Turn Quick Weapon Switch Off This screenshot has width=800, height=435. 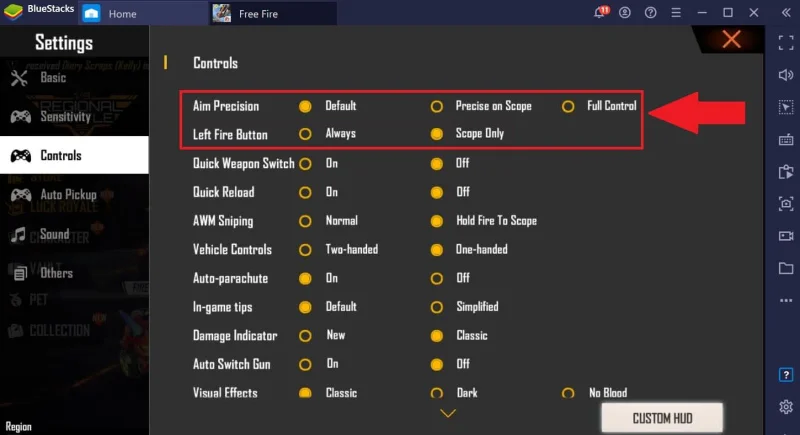click(437, 164)
